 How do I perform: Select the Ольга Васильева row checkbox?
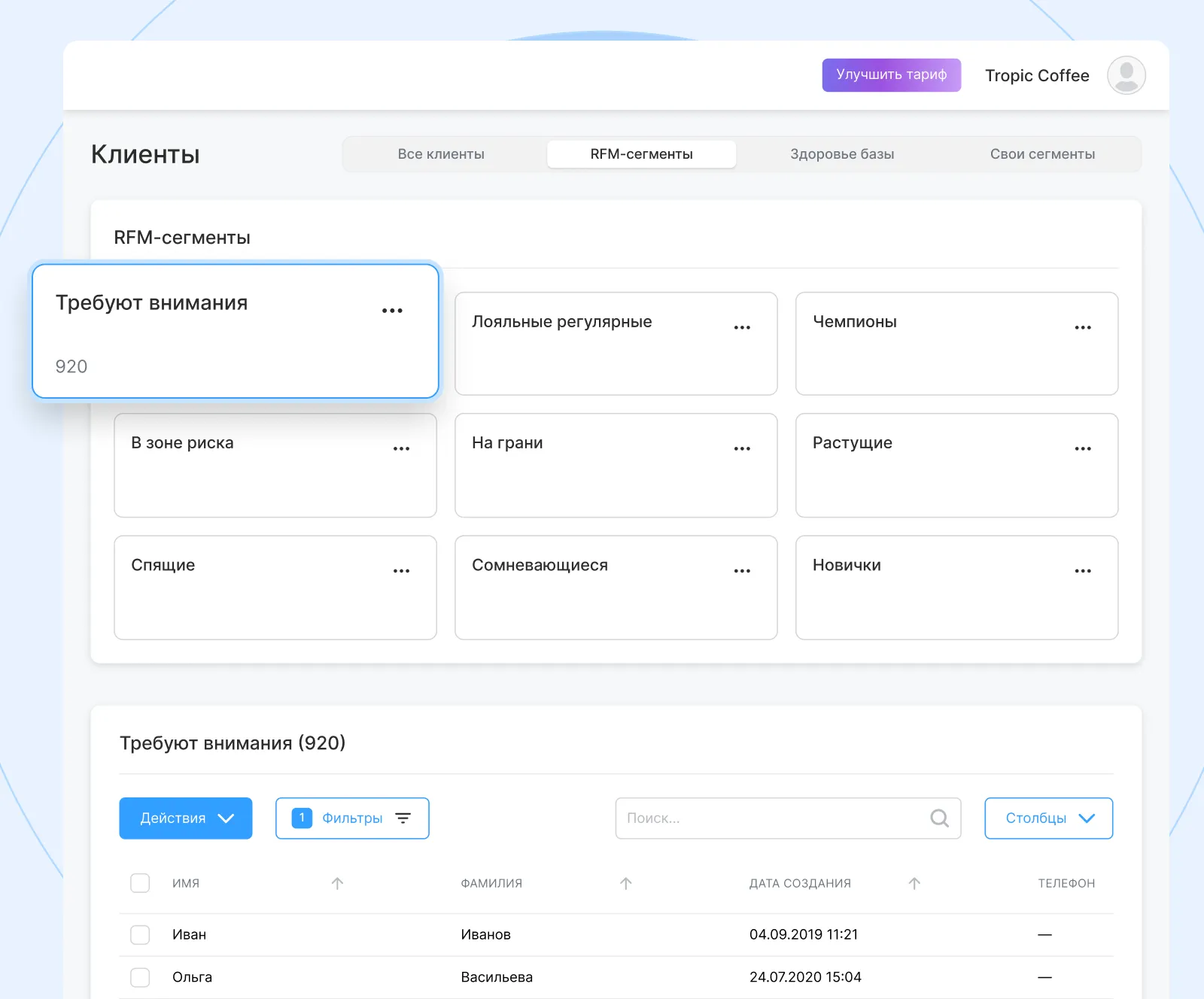coord(140,977)
